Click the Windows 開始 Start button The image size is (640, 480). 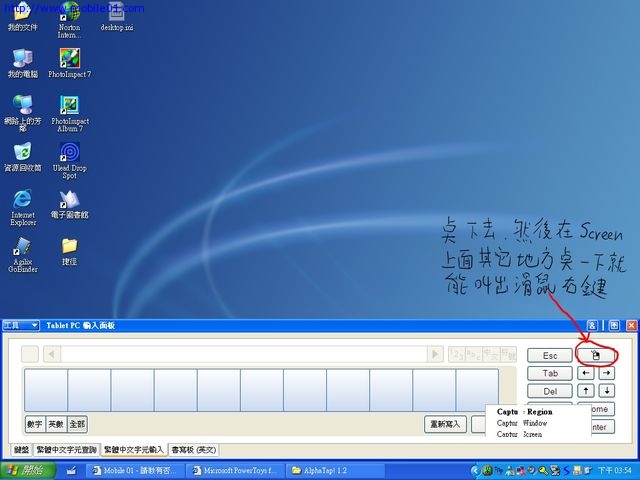point(28,471)
